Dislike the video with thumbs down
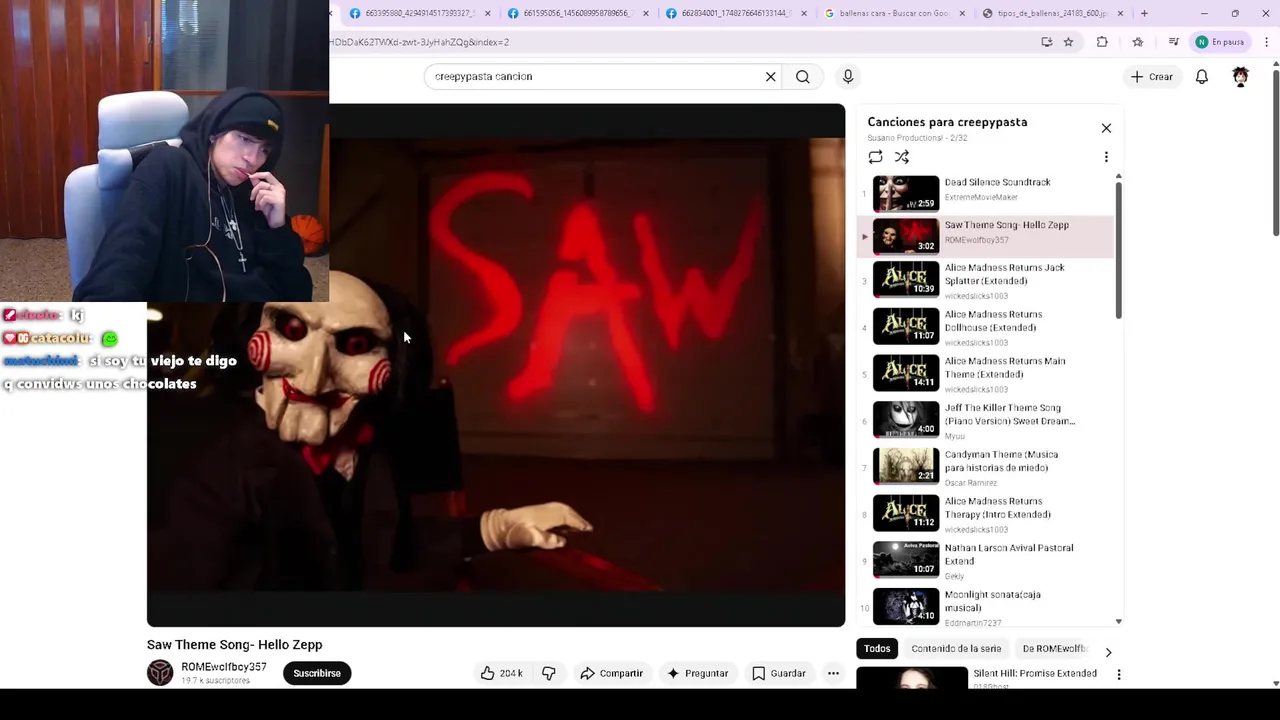 549,673
